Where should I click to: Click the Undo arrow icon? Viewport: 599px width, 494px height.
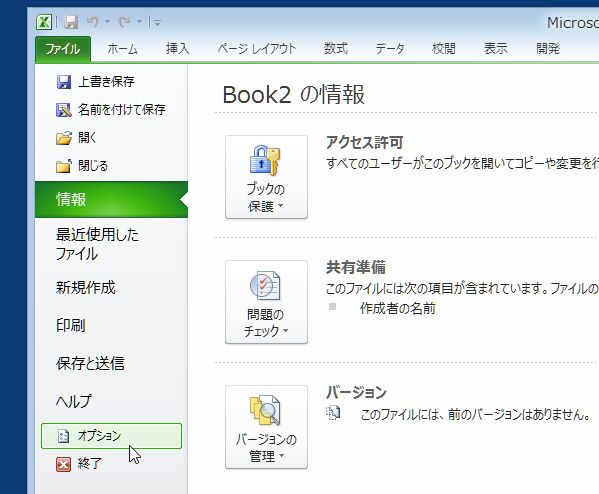92,22
